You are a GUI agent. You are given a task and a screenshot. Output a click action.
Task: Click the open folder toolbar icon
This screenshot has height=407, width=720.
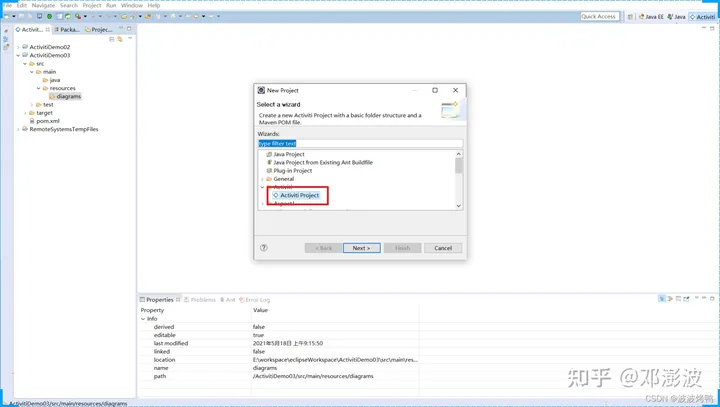[124, 16]
